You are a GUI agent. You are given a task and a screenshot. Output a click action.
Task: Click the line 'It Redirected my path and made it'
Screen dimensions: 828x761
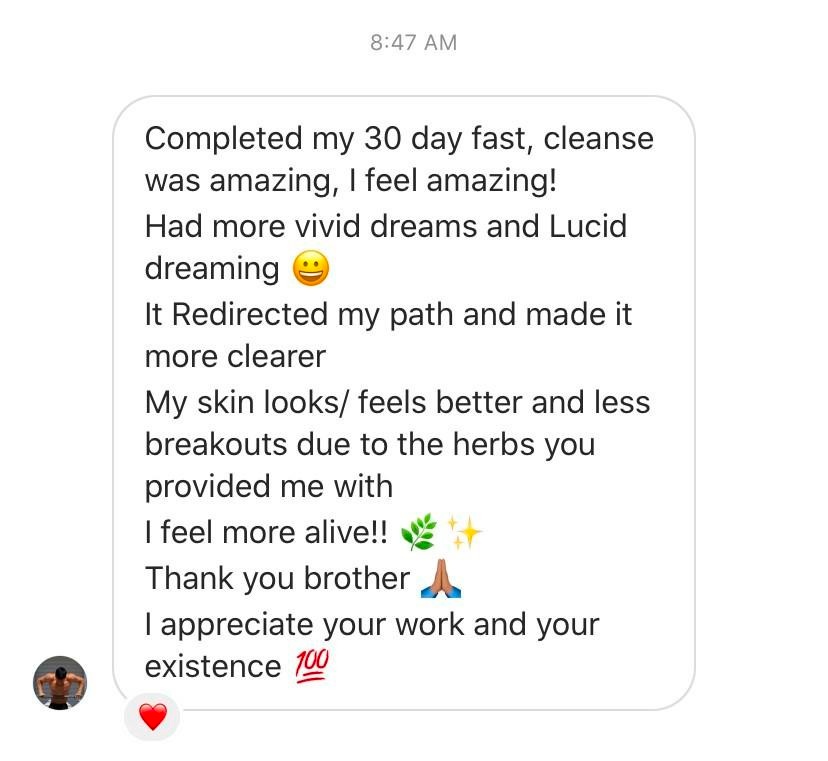pyautogui.click(x=388, y=314)
